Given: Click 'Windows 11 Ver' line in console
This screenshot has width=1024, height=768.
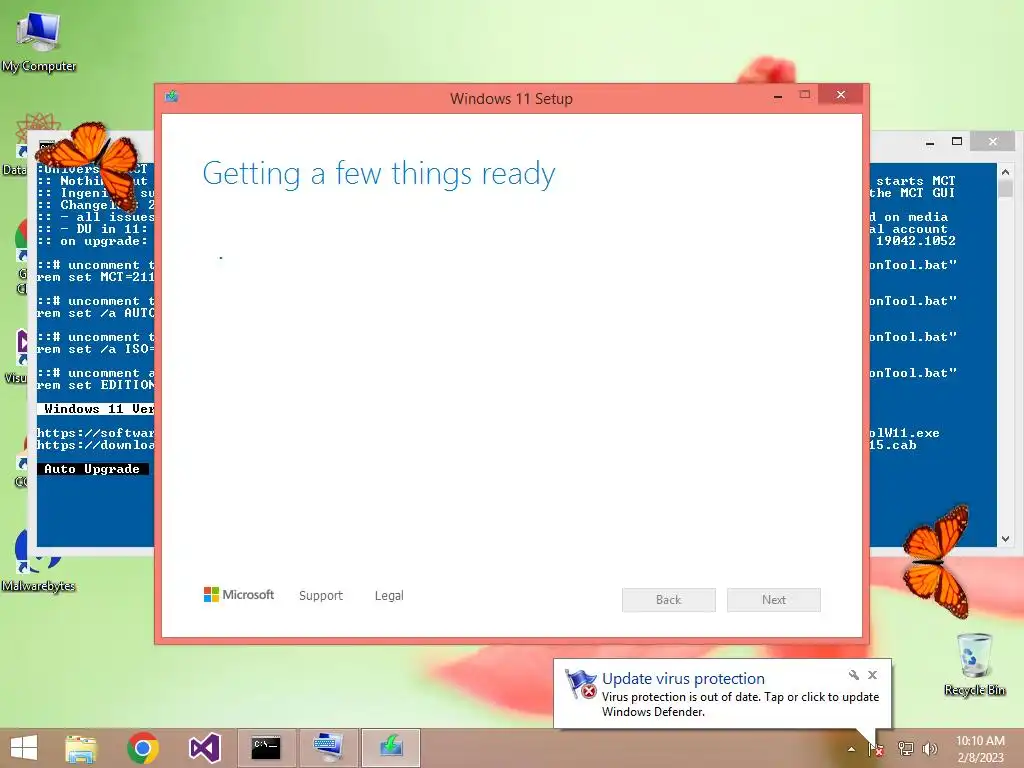Looking at the screenshot, I should point(98,409).
